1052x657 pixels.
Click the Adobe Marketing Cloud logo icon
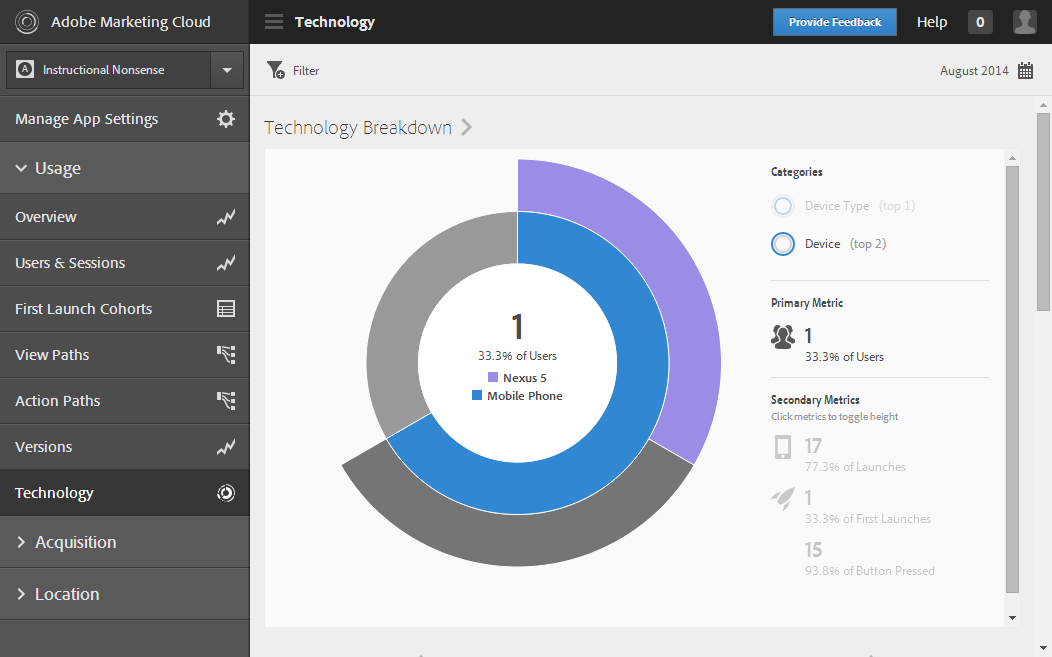tap(27, 22)
